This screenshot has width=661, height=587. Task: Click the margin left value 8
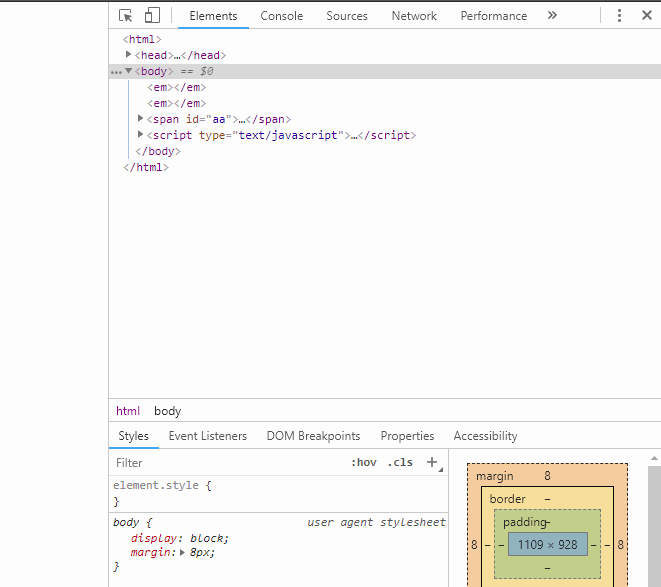(x=474, y=545)
